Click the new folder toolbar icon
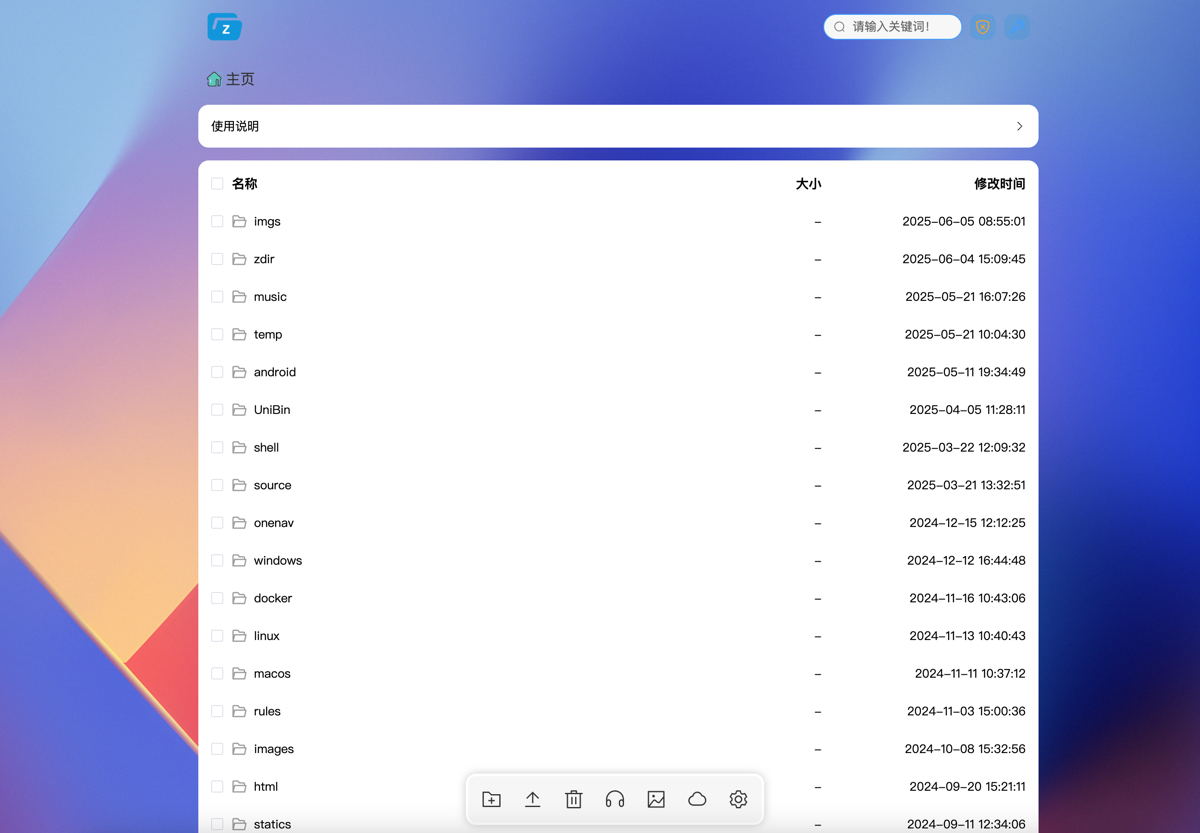Image resolution: width=1200 pixels, height=833 pixels. (491, 799)
